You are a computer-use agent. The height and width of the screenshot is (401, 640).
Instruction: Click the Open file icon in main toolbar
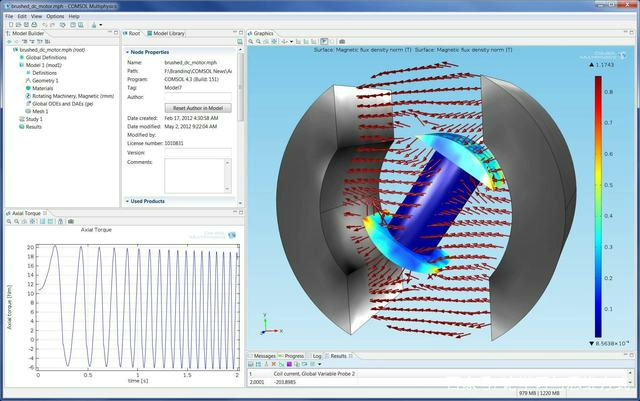click(x=18, y=25)
